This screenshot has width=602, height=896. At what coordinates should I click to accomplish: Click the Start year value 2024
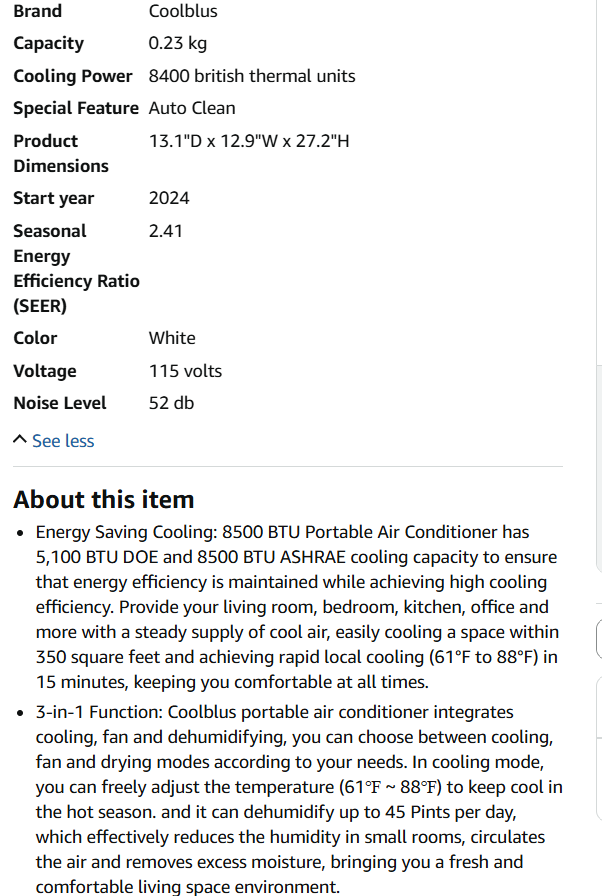coord(169,198)
